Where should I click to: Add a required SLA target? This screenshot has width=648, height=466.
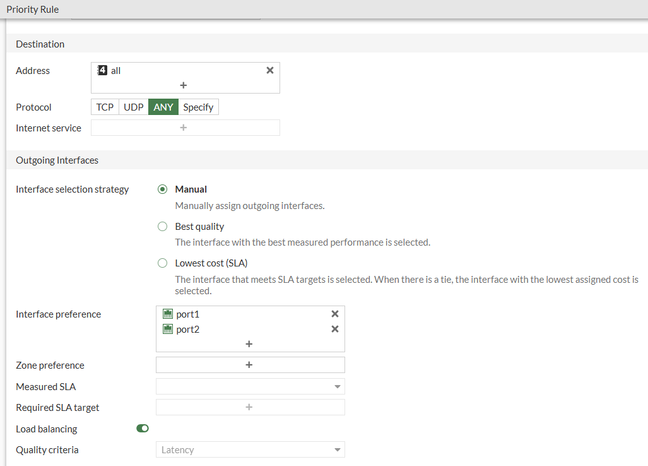tap(249, 407)
